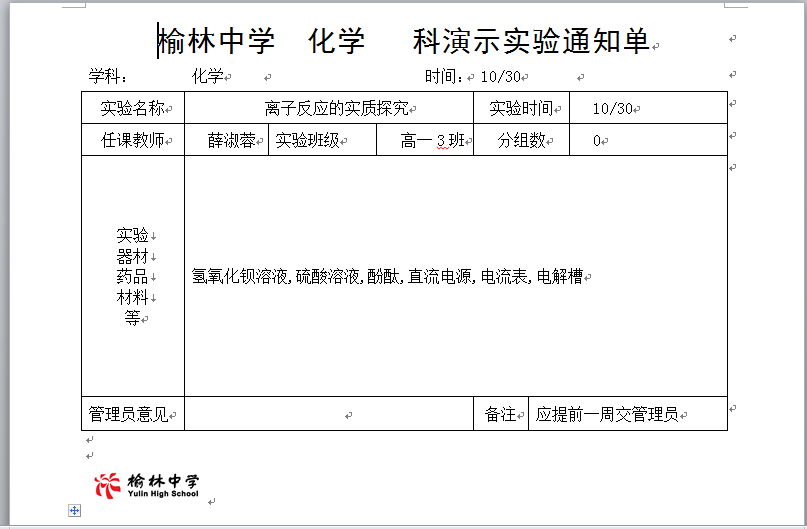807x529 pixels.
Task: Click the 管理员意见 label cell
Action: coord(132,414)
